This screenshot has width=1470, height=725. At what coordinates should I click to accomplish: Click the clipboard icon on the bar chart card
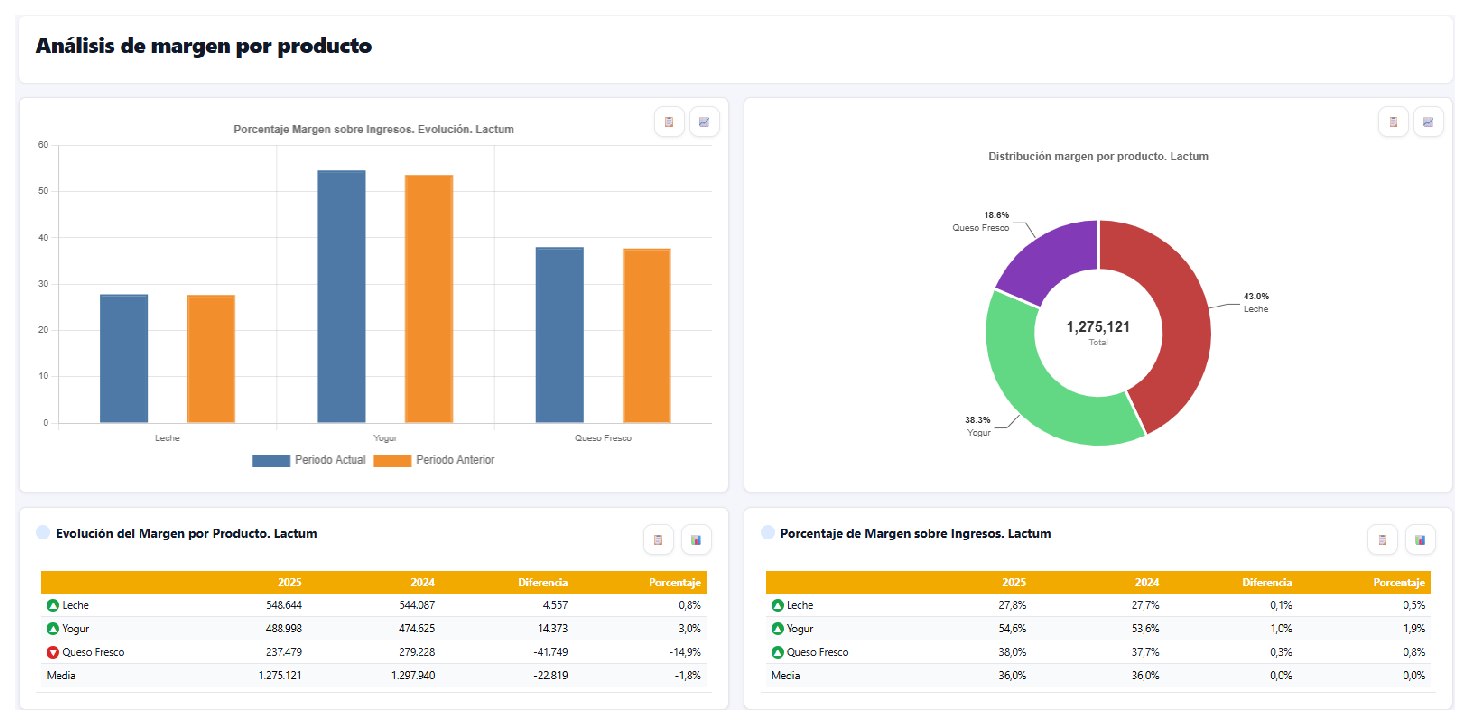669,122
